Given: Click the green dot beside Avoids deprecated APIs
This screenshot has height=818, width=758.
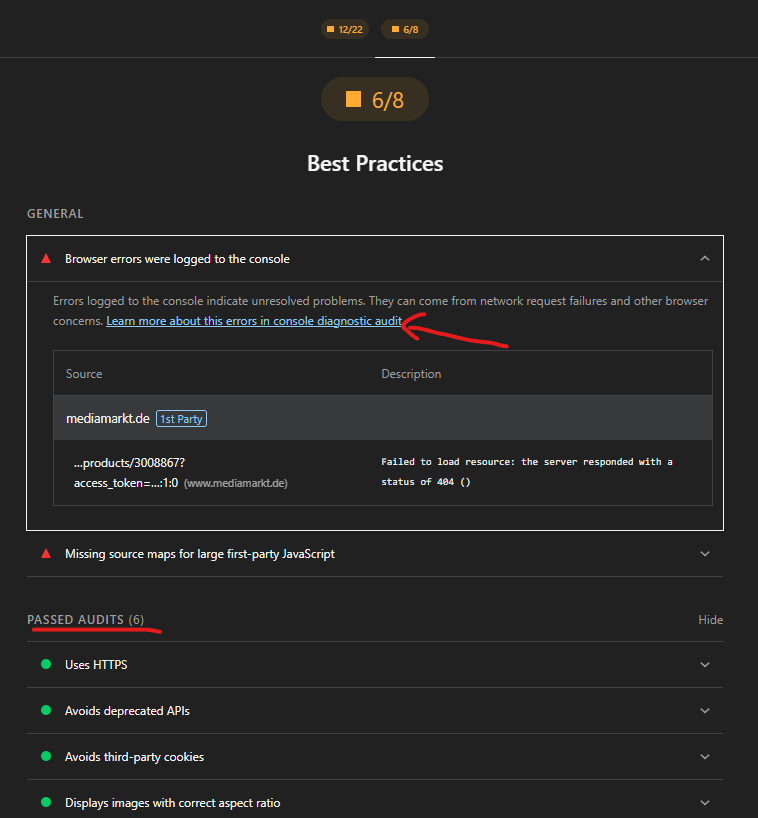Looking at the screenshot, I should tap(45, 711).
